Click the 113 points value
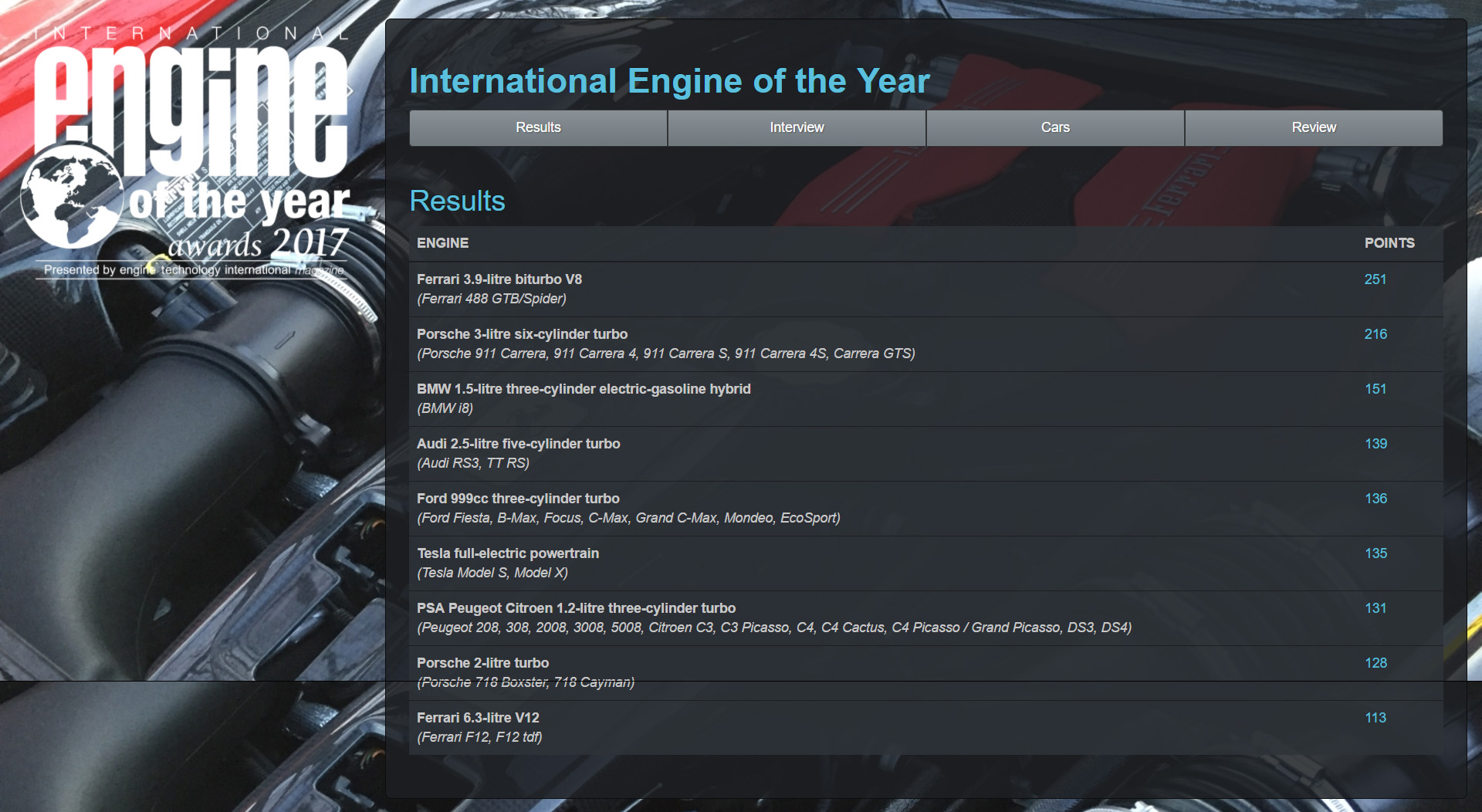 (x=1375, y=718)
